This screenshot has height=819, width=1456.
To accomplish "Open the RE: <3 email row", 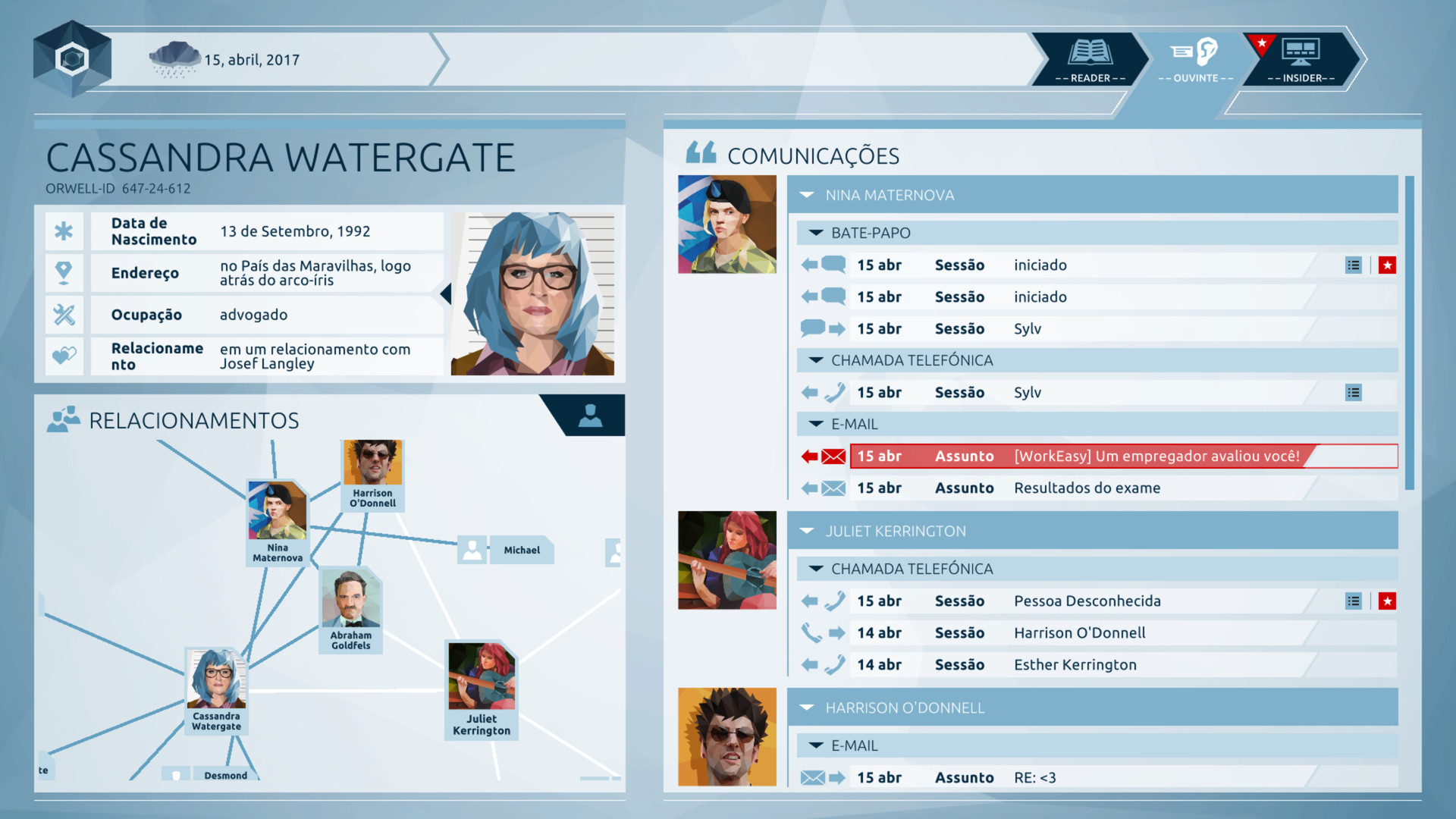I will 1123,777.
